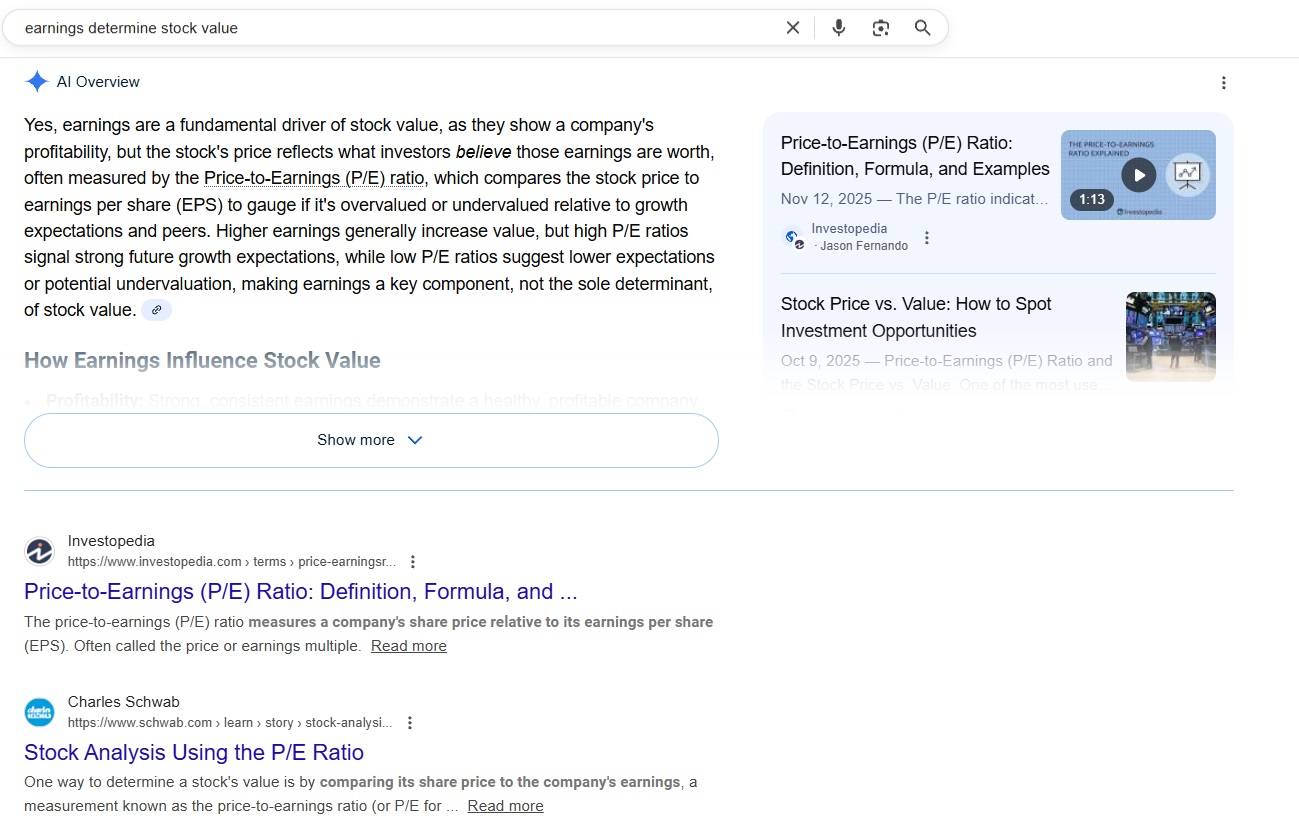Open Google Lens image search icon
The width and height of the screenshot is (1299, 839).
881,28
